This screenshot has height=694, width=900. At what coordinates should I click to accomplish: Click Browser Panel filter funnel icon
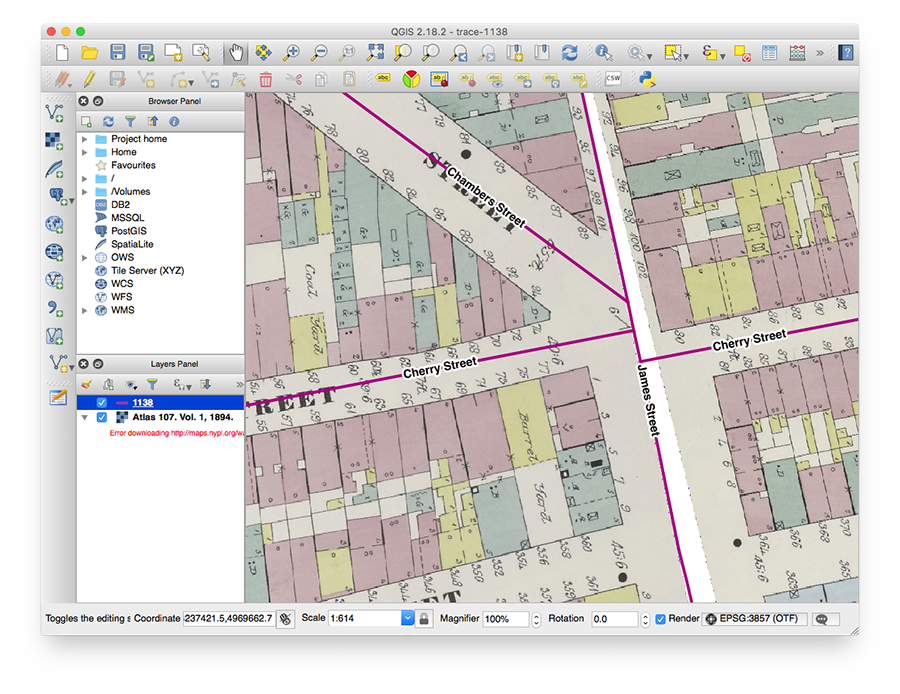(x=130, y=121)
